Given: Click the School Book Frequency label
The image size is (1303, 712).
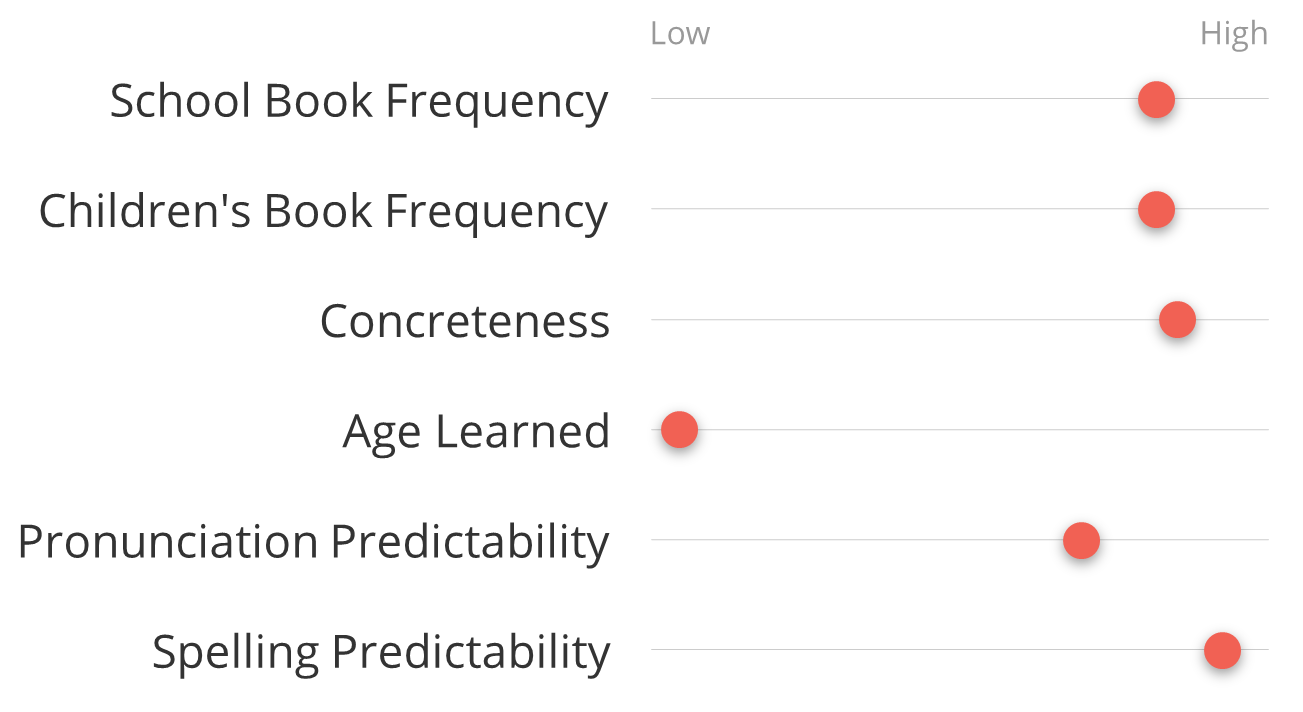Looking at the screenshot, I should [x=358, y=101].
